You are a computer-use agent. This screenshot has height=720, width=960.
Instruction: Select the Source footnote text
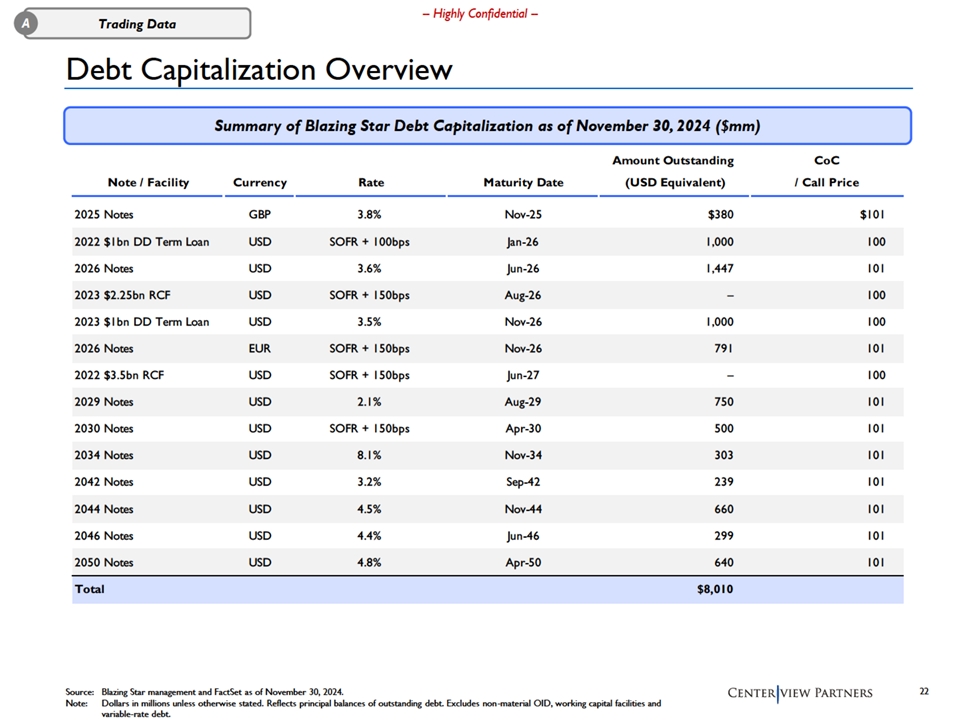click(x=204, y=692)
